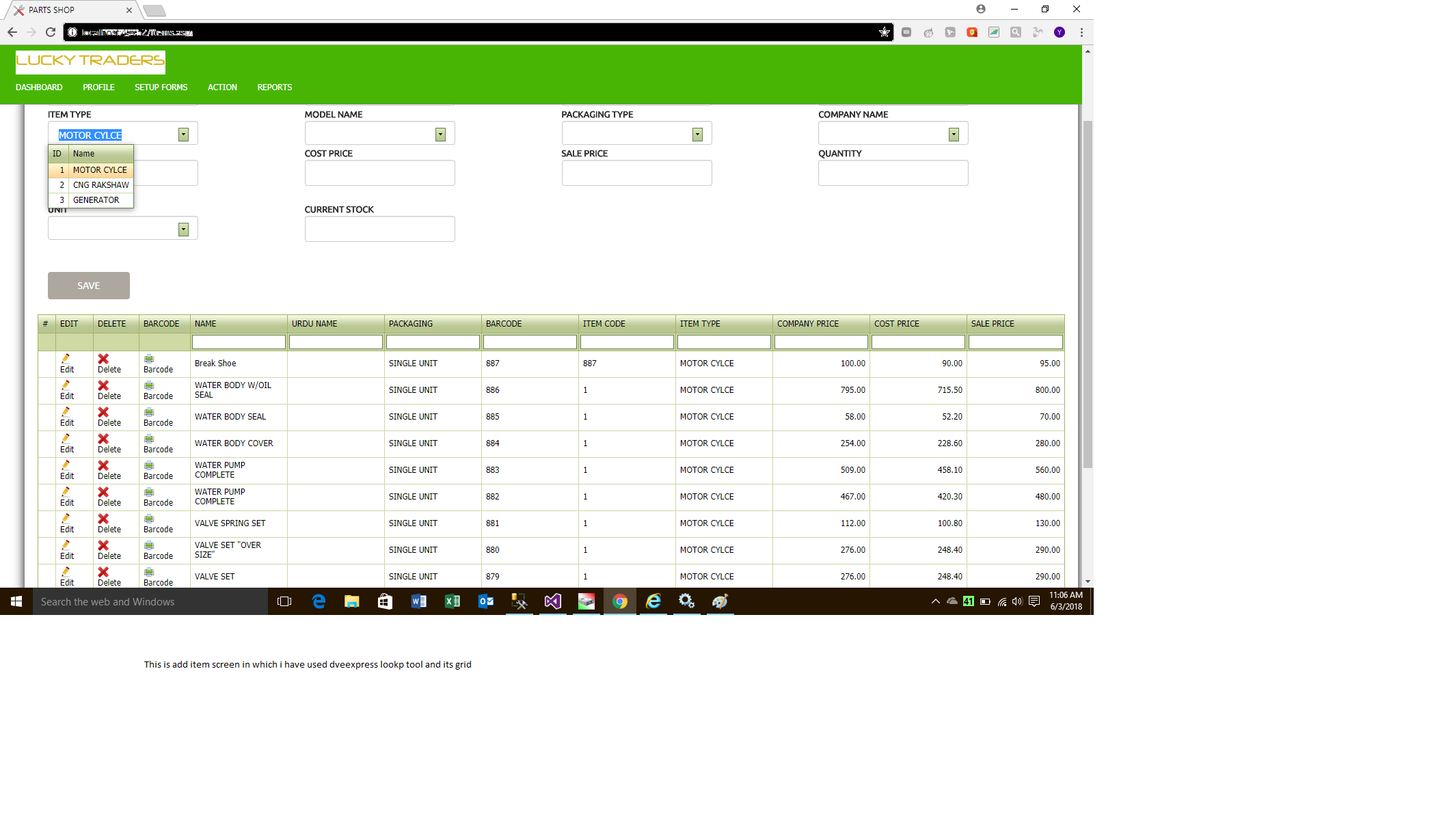The image size is (1456, 835).
Task: Open Excel from taskbar
Action: (452, 601)
